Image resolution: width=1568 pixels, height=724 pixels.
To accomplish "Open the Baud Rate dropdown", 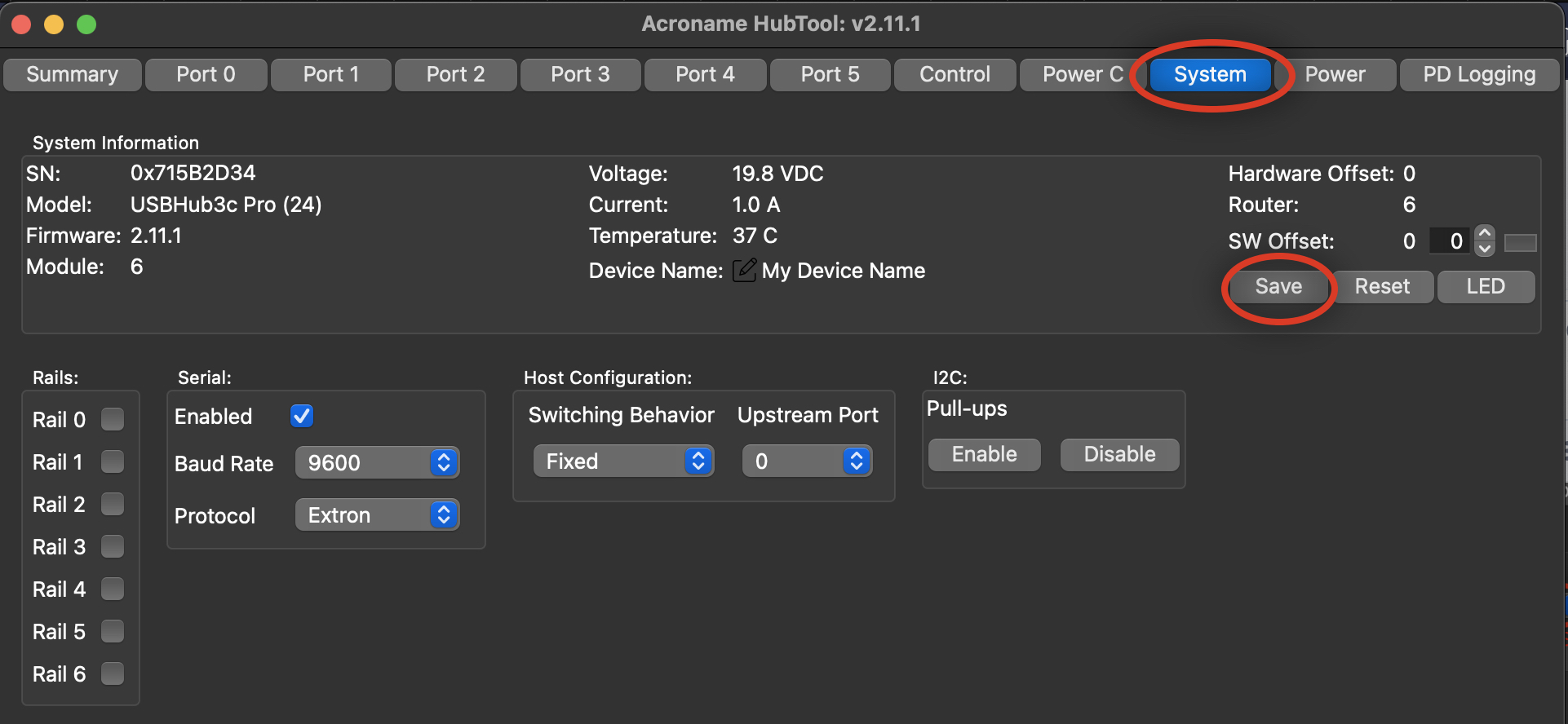I will [378, 463].
